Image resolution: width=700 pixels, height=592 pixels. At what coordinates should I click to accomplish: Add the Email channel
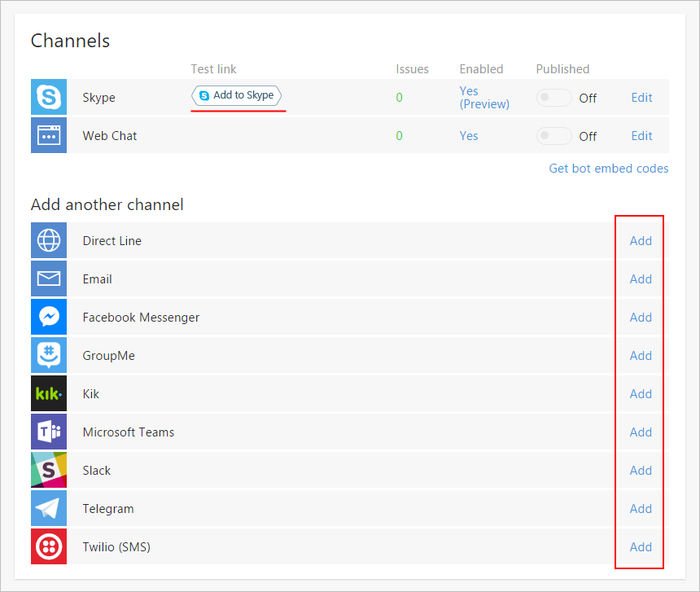(x=641, y=279)
